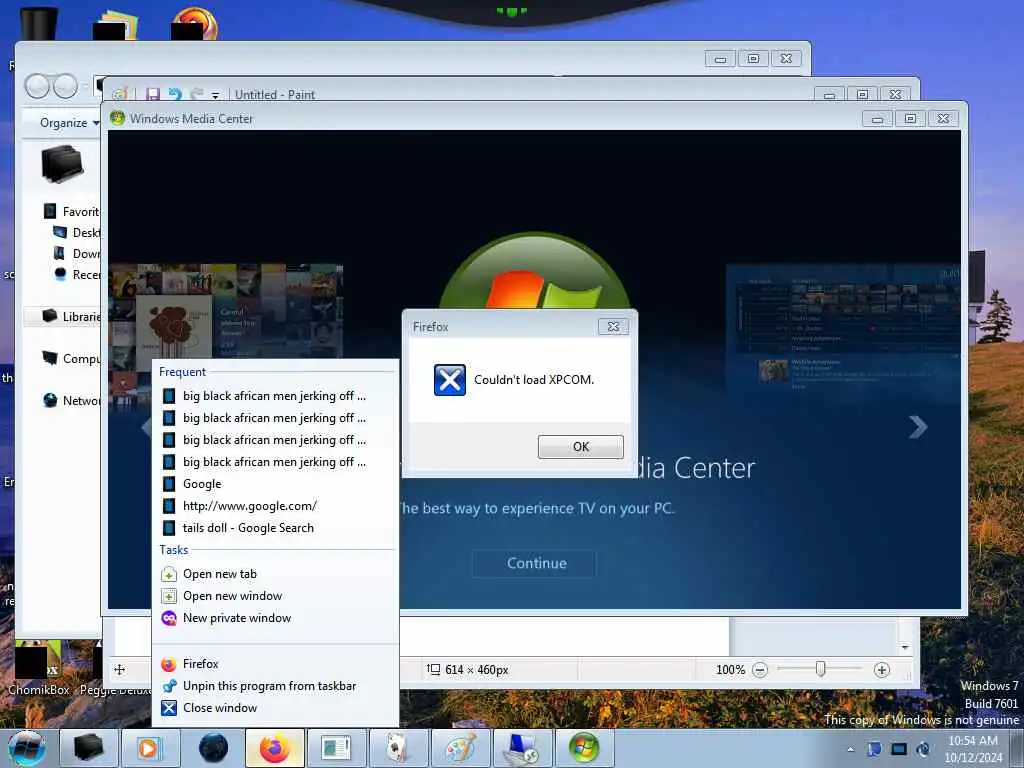1024x768 pixels.
Task: Maximize the Windows Media Center window
Action: pos(910,119)
